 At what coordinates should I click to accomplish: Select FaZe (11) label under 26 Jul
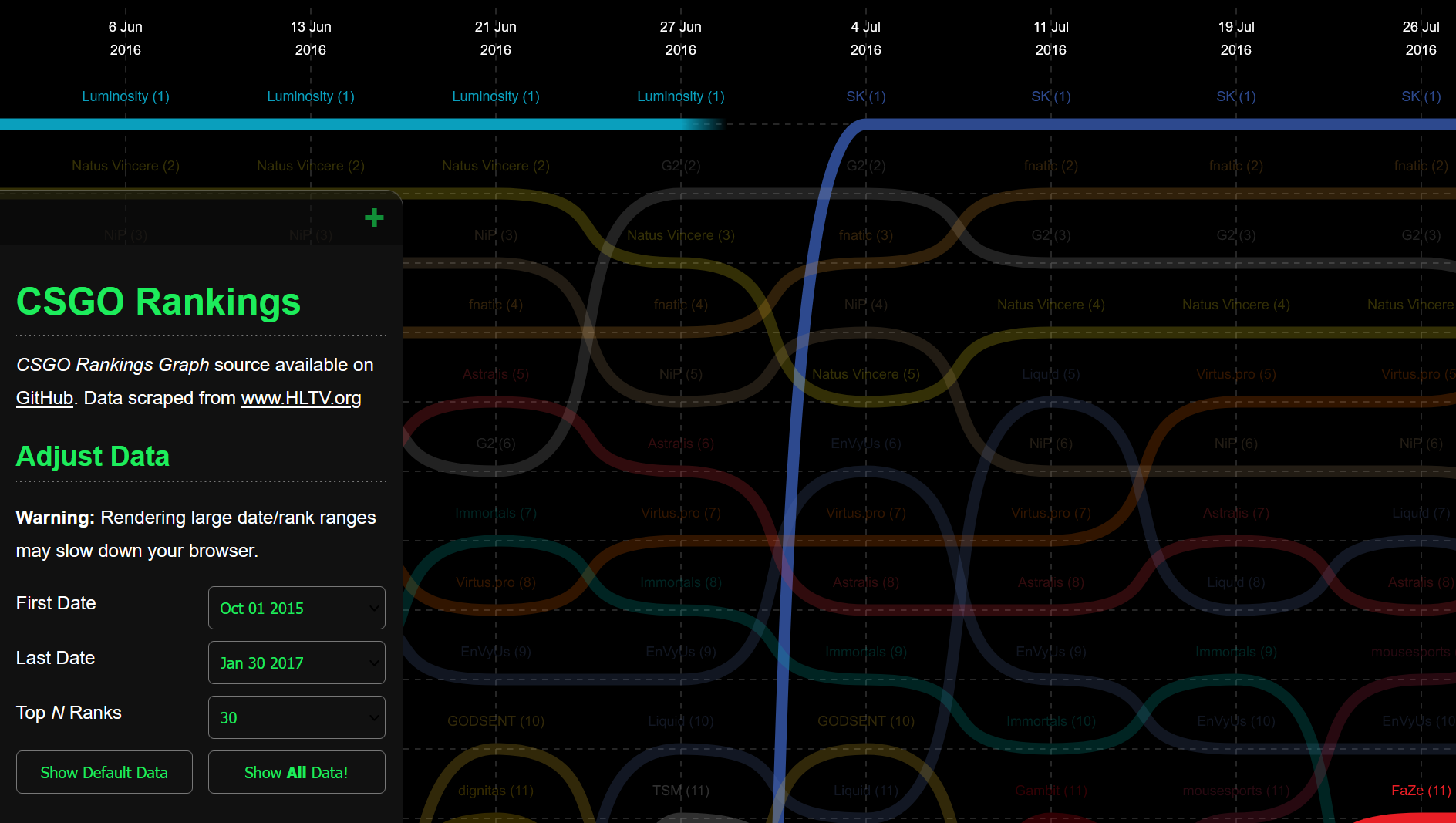[1421, 791]
